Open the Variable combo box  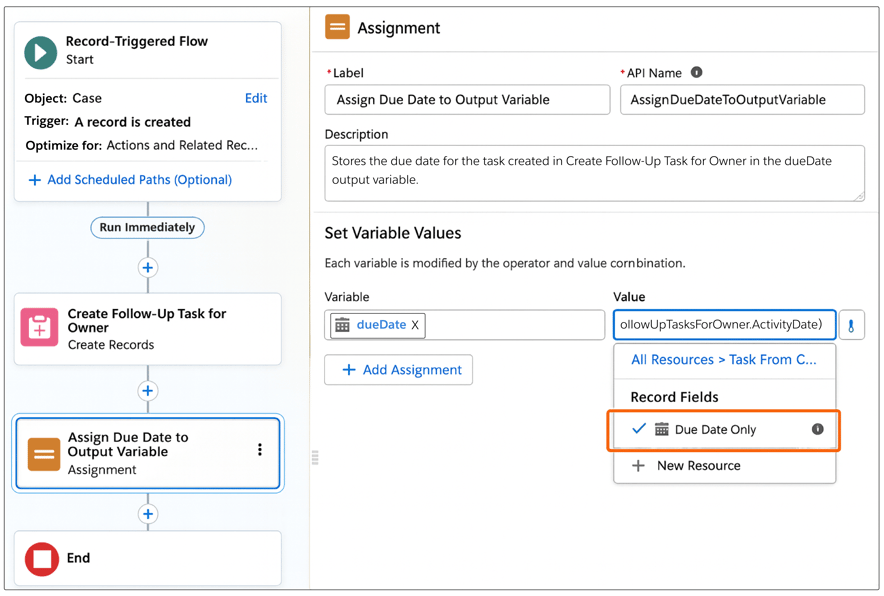click(x=510, y=325)
